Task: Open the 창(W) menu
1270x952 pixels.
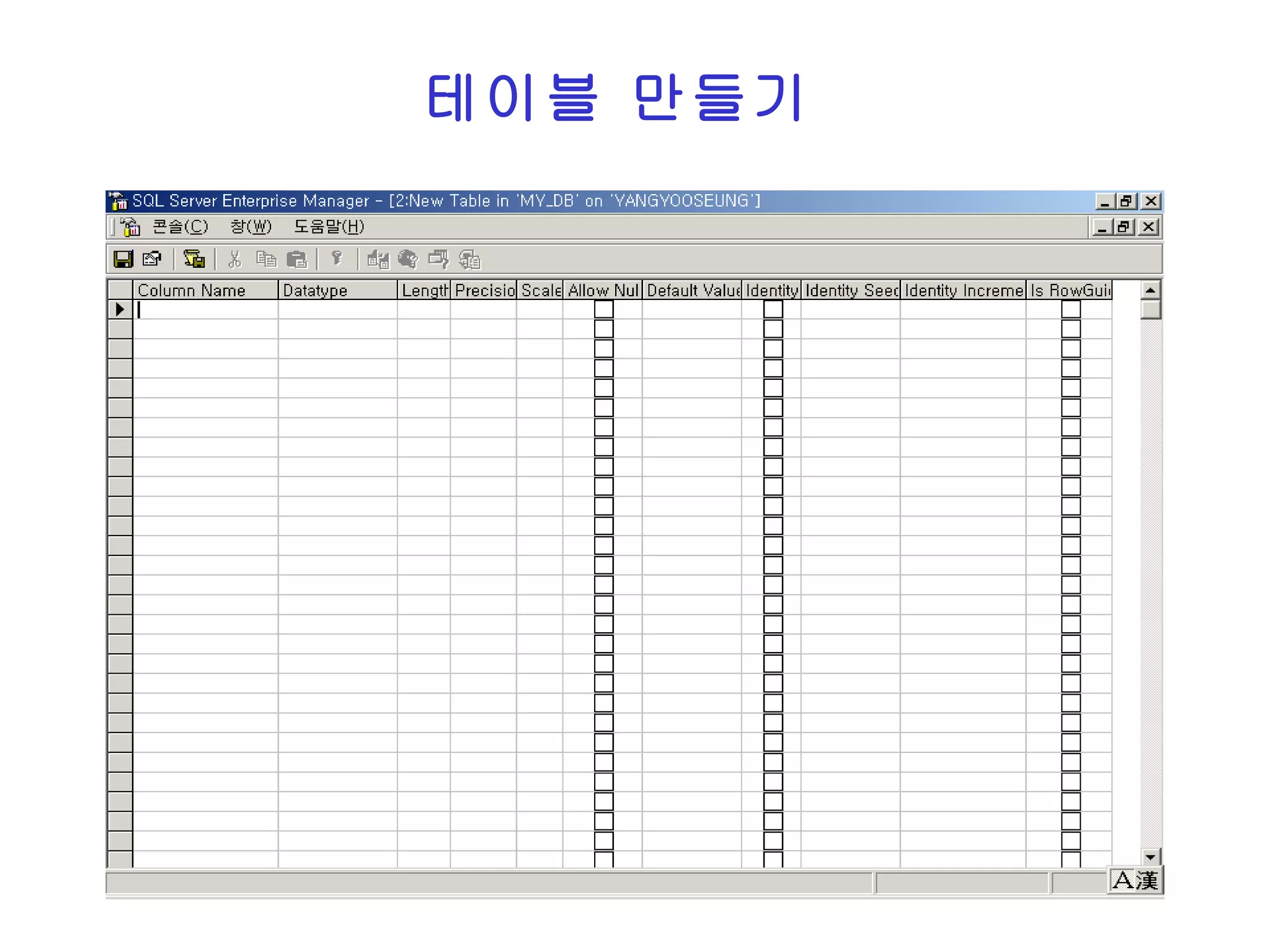Action: coord(251,227)
